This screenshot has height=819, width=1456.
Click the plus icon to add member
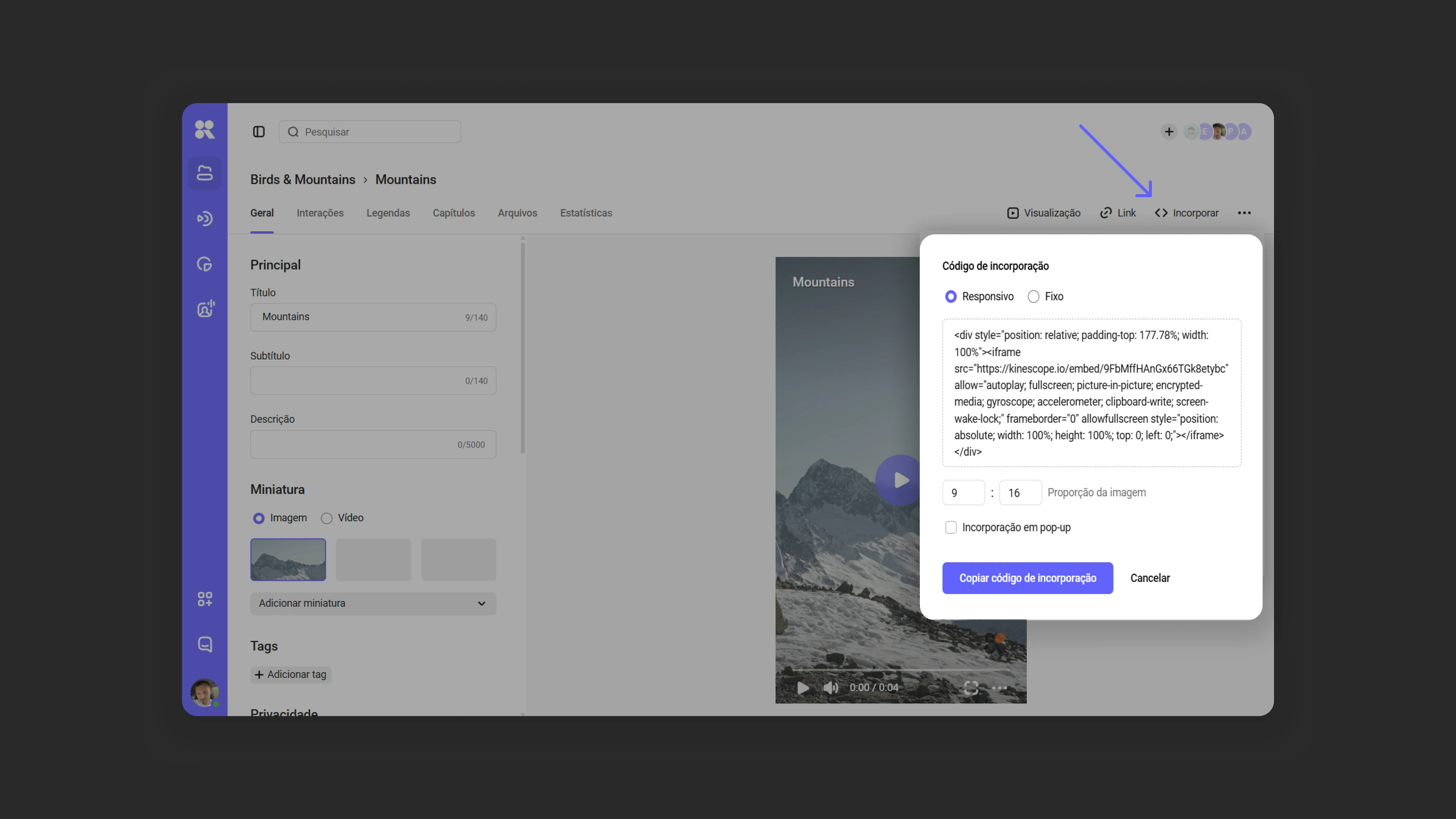[1169, 132]
